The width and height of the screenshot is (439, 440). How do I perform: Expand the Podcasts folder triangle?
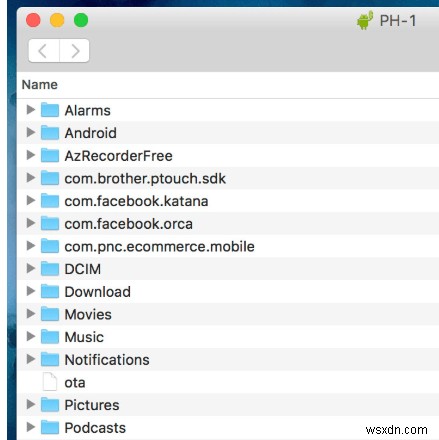(x=31, y=427)
